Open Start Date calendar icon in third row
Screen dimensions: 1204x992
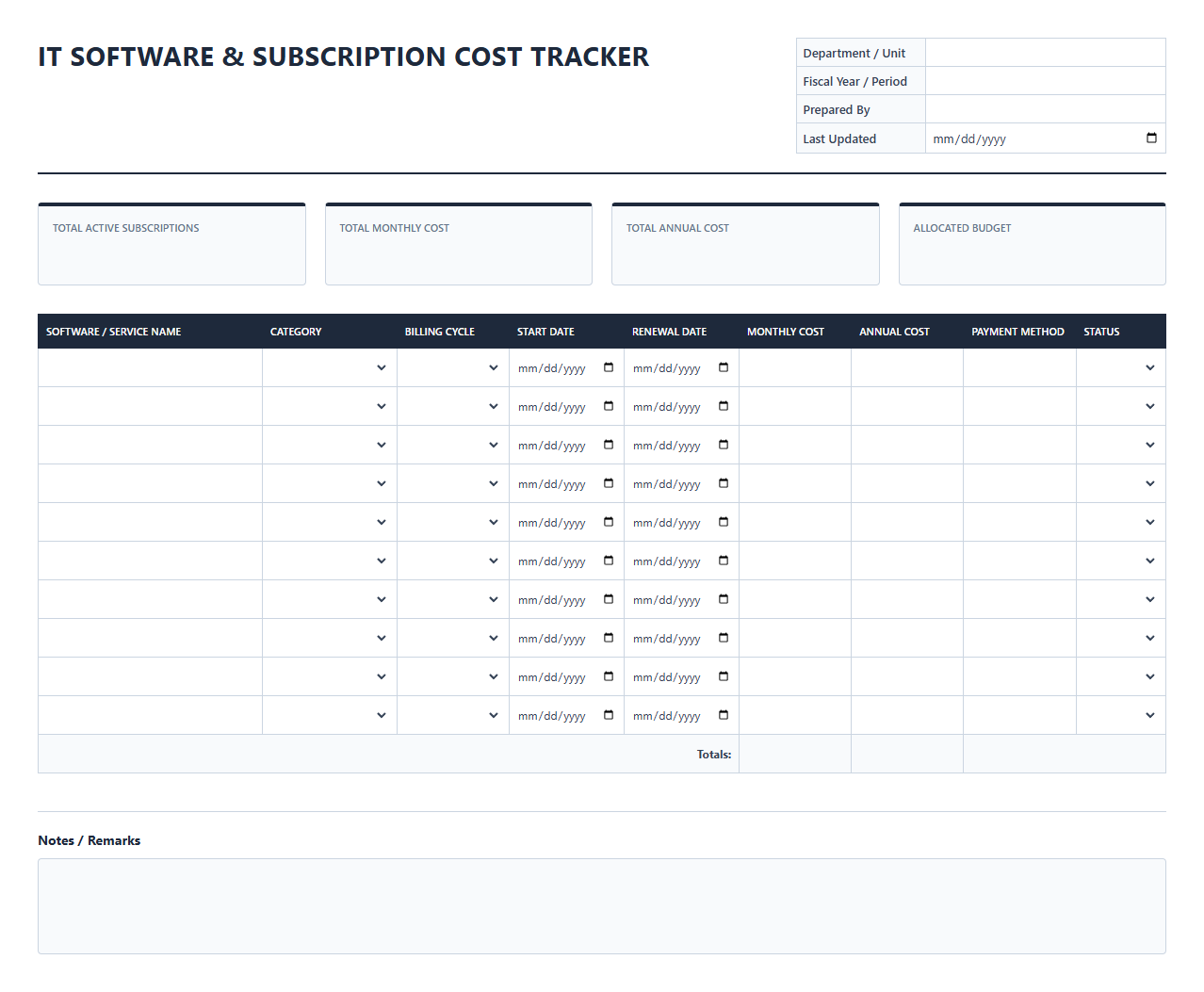[609, 445]
